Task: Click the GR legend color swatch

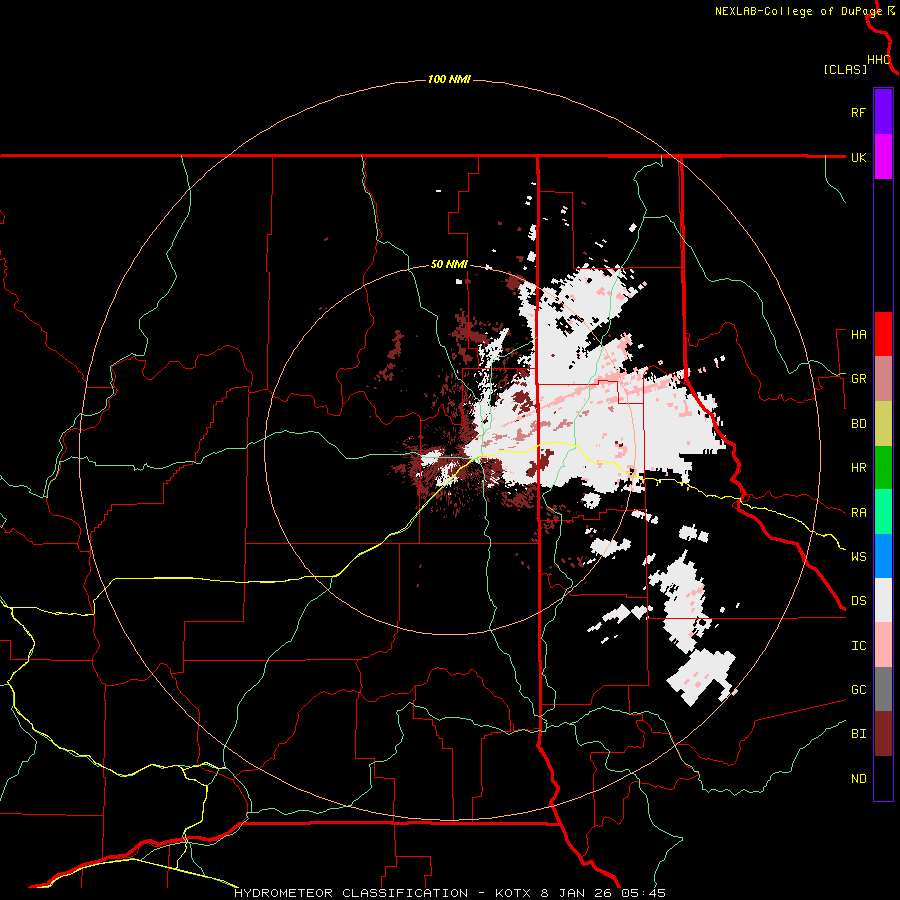Action: coord(883,378)
